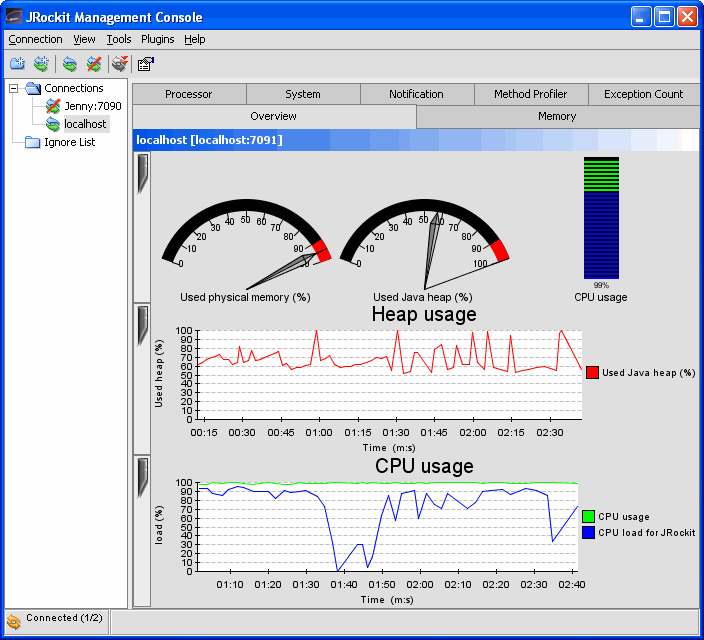The height and width of the screenshot is (640, 704).
Task: Collapse the gauges section using its side handle
Action: [x=142, y=173]
